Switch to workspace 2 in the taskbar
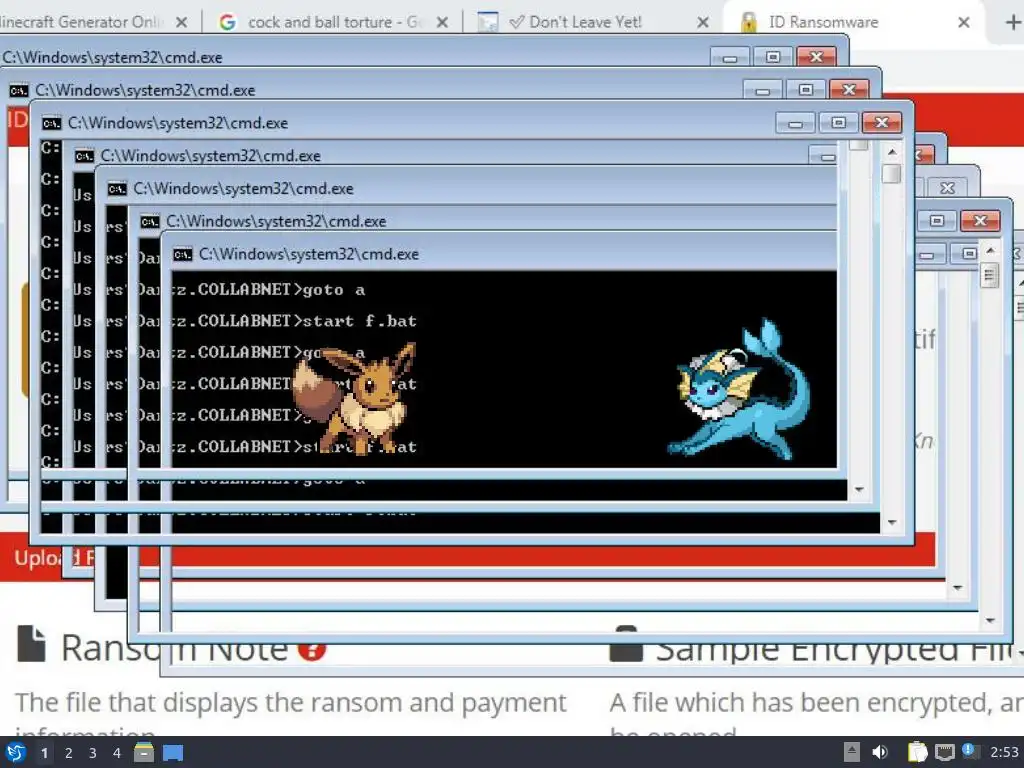The image size is (1024, 768). pyautogui.click(x=69, y=753)
